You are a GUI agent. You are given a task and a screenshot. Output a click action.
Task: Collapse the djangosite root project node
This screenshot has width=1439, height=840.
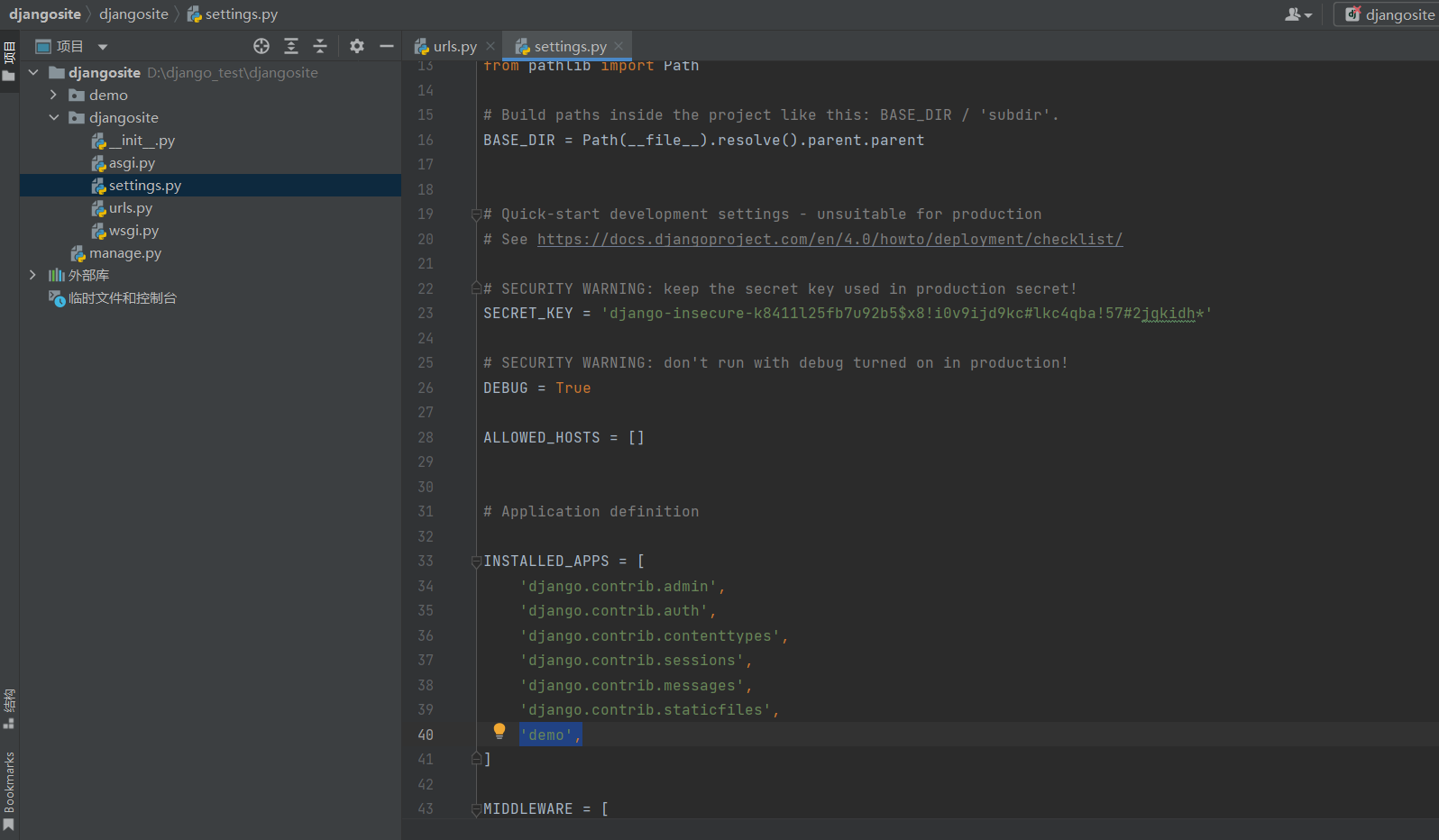pos(33,72)
